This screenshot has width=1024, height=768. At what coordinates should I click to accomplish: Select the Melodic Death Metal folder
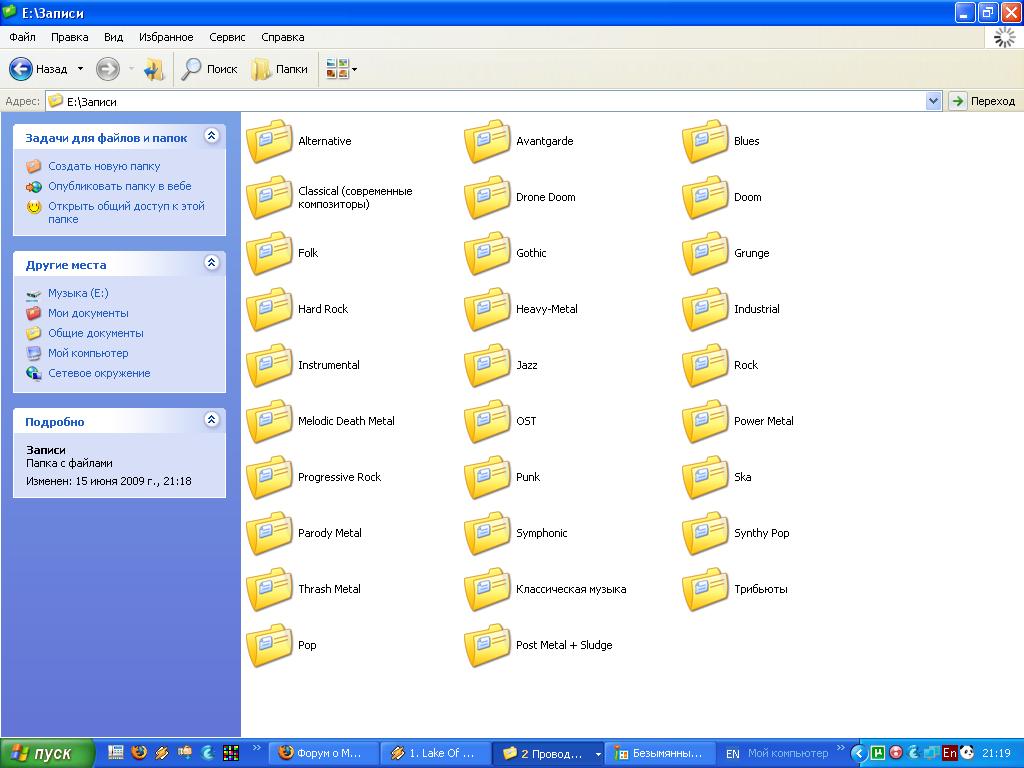click(x=346, y=421)
